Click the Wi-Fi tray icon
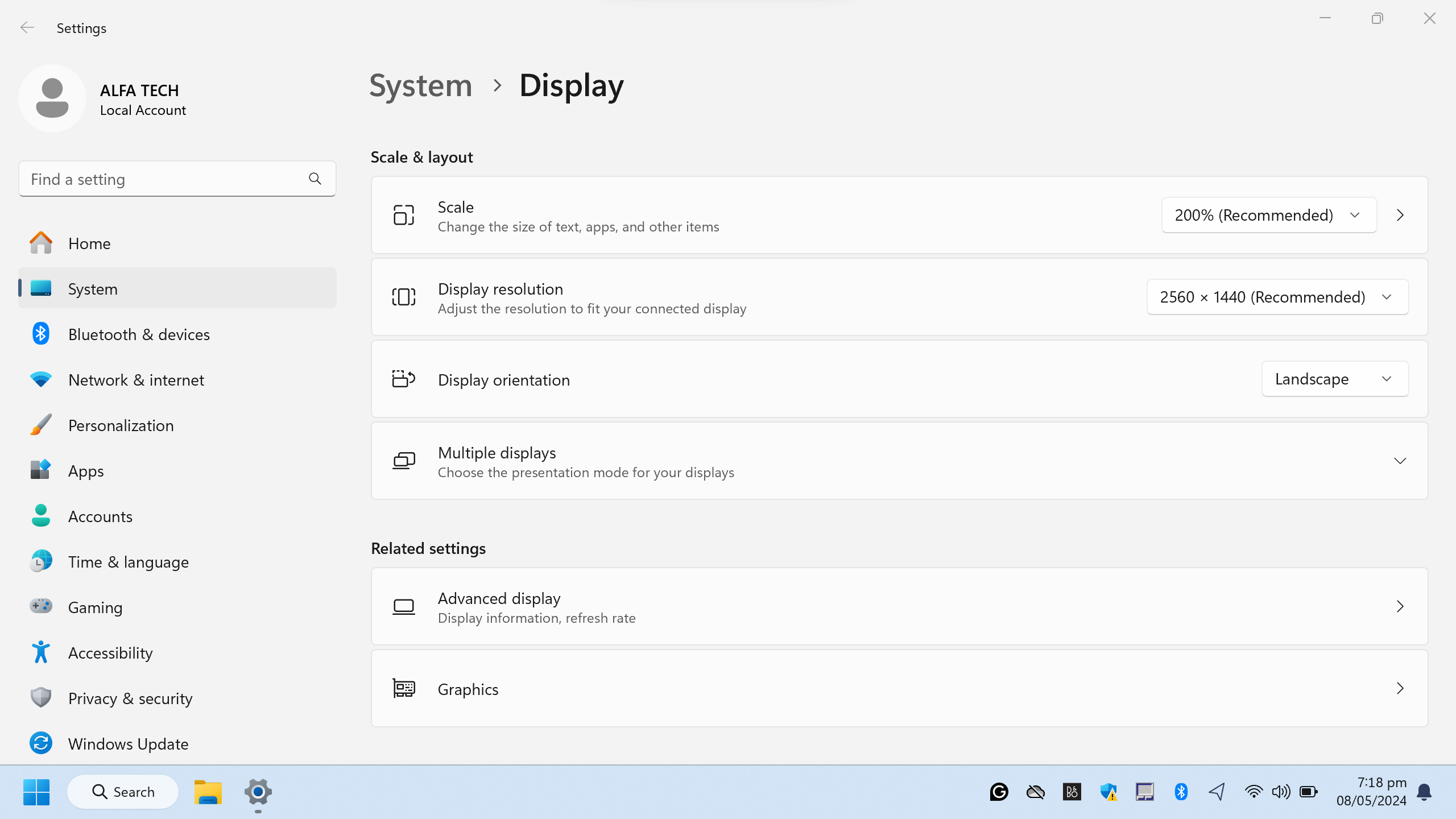 [1254, 792]
